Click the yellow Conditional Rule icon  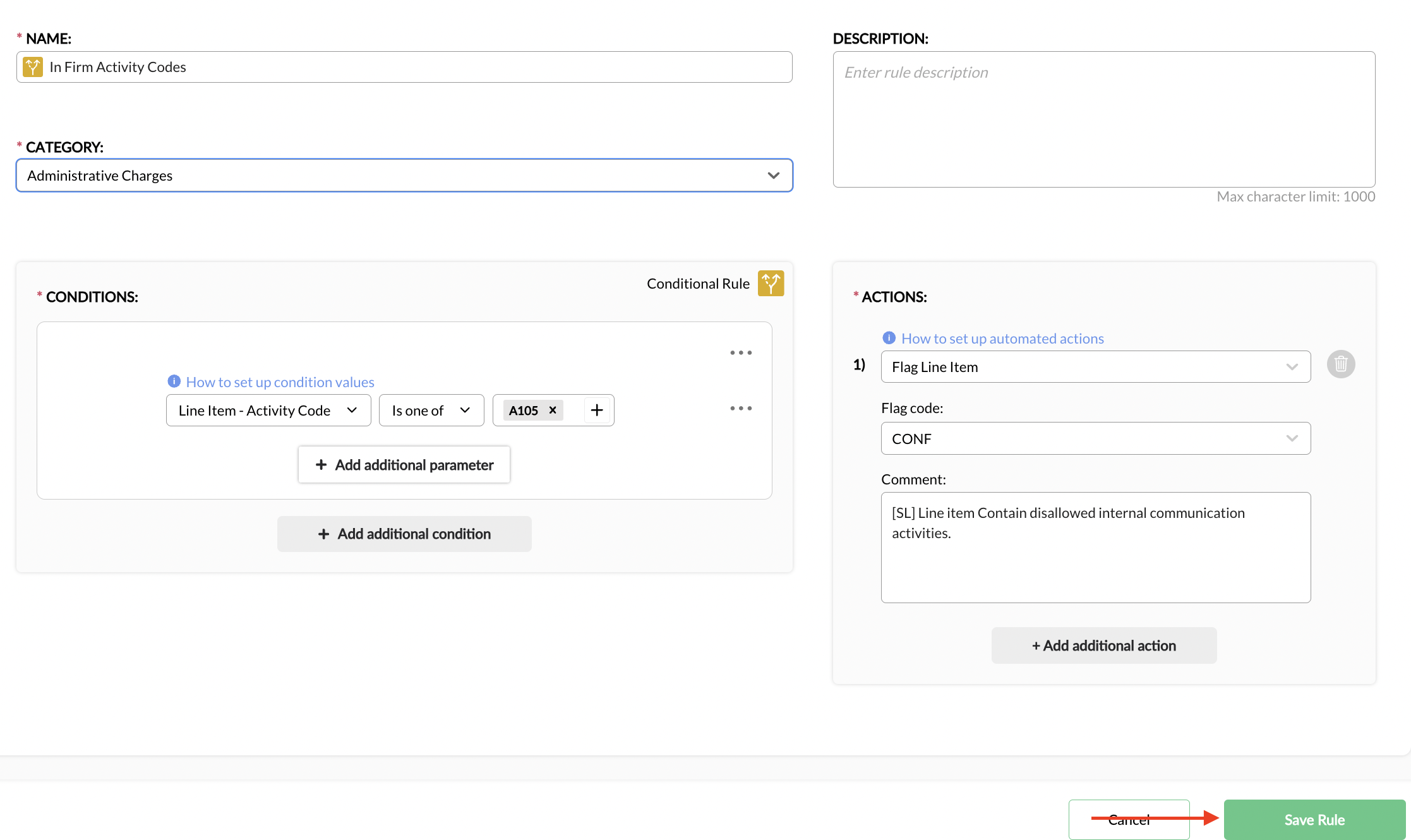pos(771,284)
